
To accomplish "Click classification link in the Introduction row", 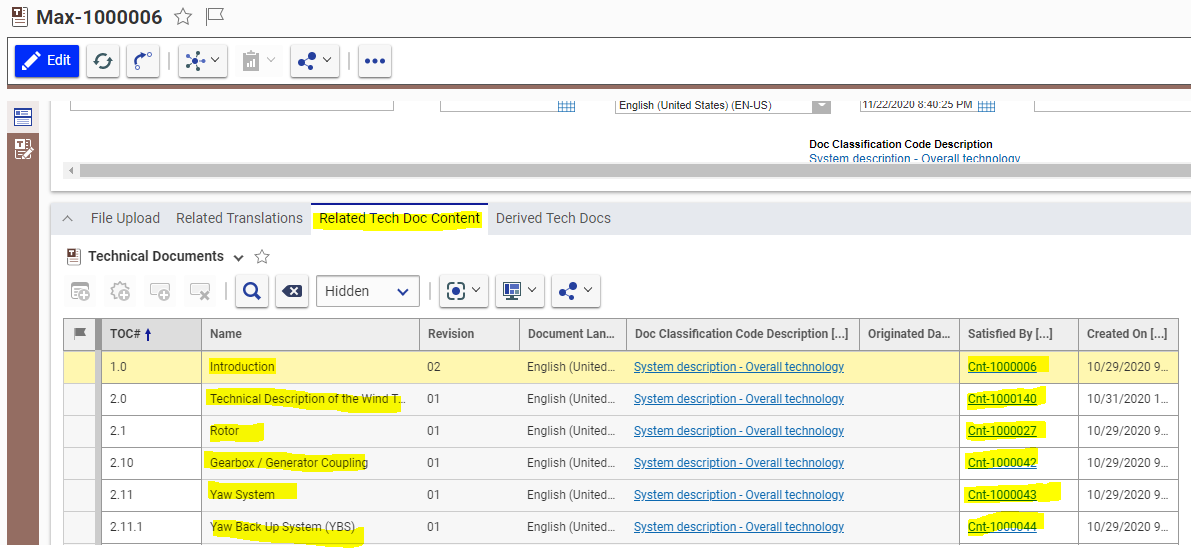I will click(738, 367).
